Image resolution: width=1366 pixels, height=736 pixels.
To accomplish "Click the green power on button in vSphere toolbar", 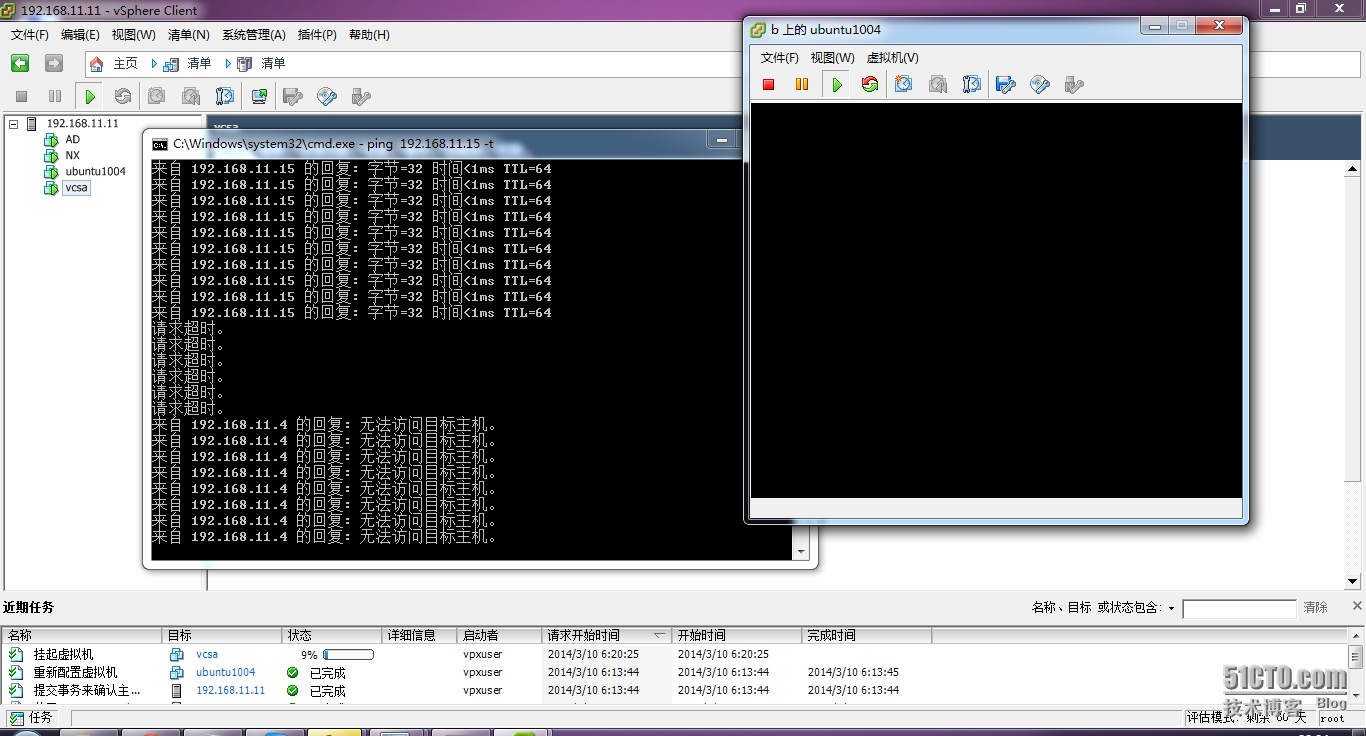I will tap(90, 96).
